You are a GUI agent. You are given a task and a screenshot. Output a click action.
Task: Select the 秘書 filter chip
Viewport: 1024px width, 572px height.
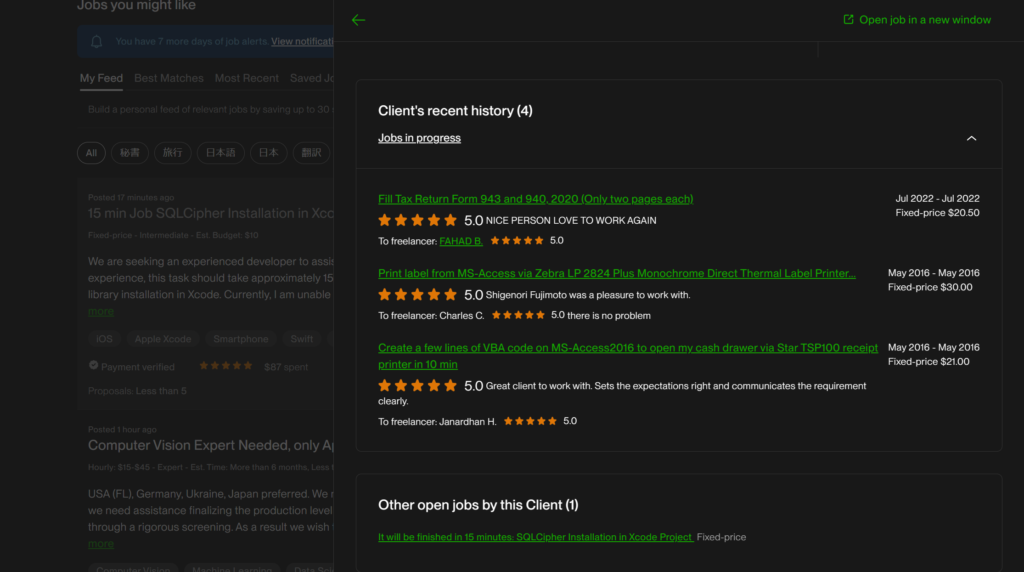click(x=129, y=153)
